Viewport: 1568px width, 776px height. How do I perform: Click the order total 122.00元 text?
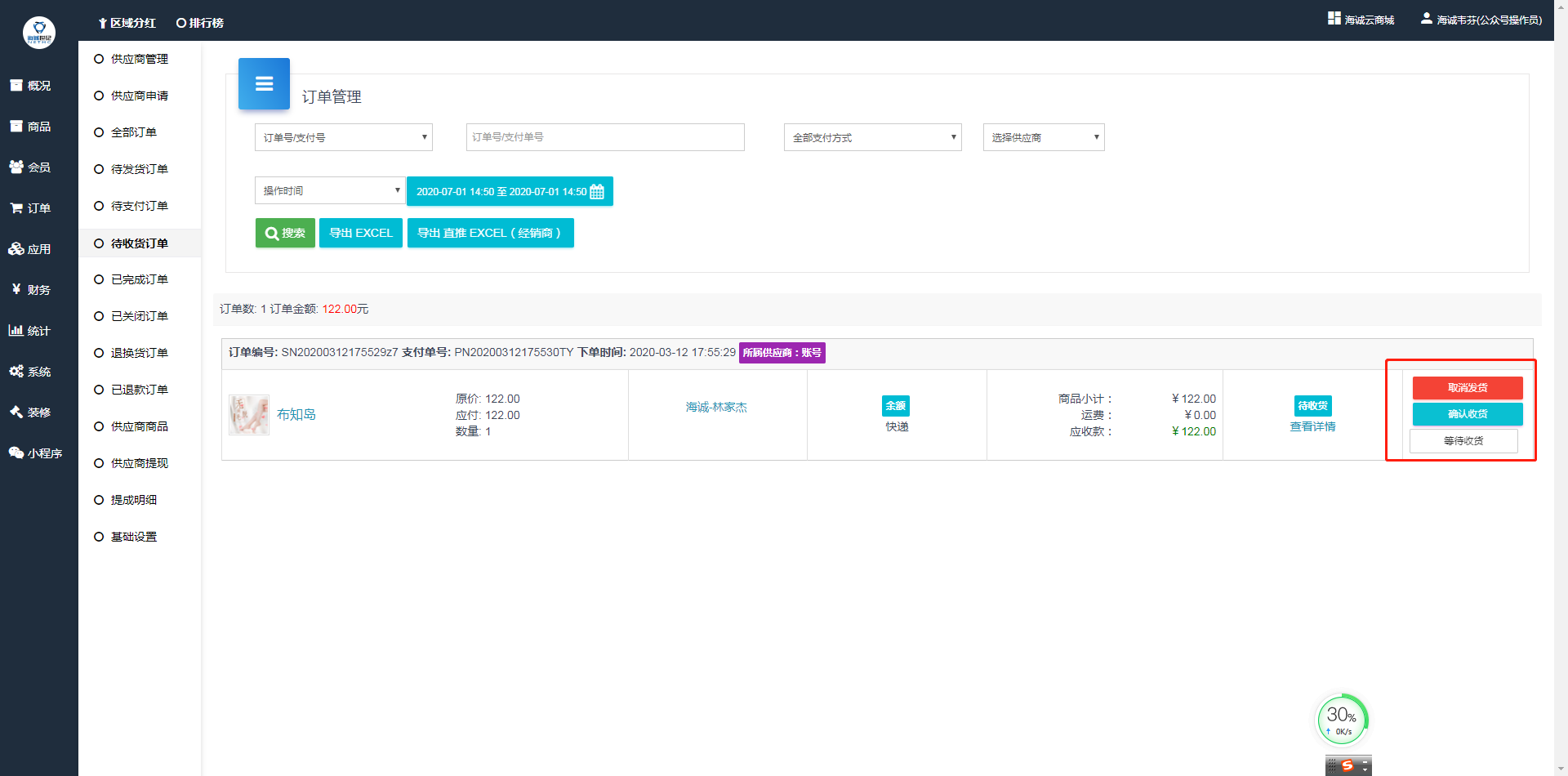345,309
